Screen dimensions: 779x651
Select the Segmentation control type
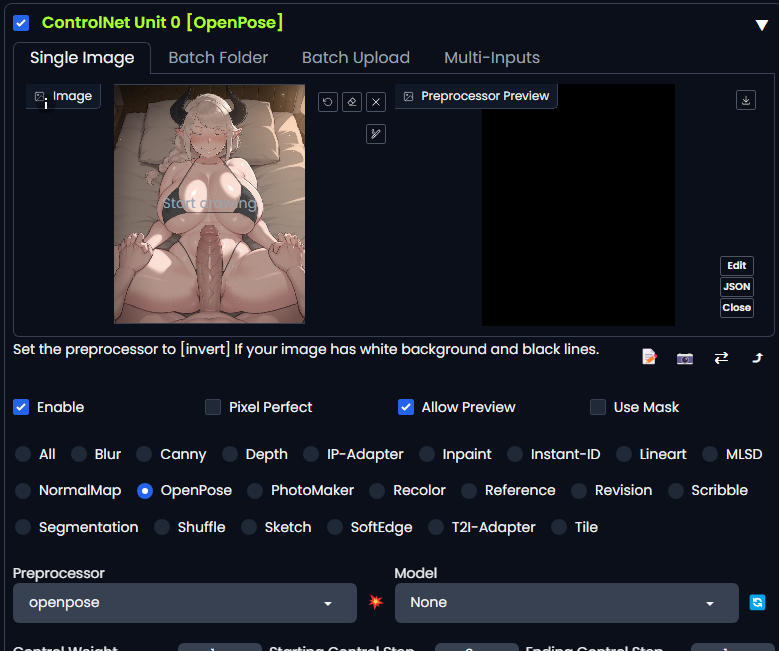click(23, 527)
